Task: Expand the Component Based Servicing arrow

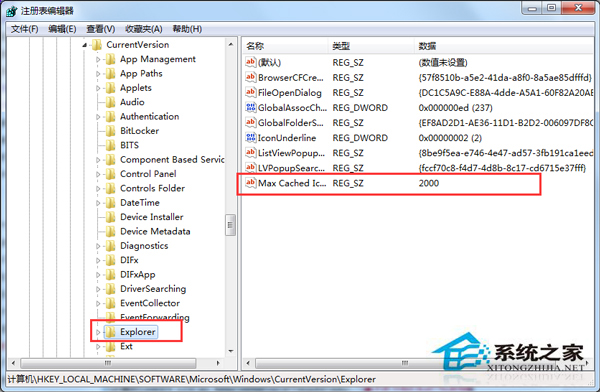Action: (x=98, y=160)
